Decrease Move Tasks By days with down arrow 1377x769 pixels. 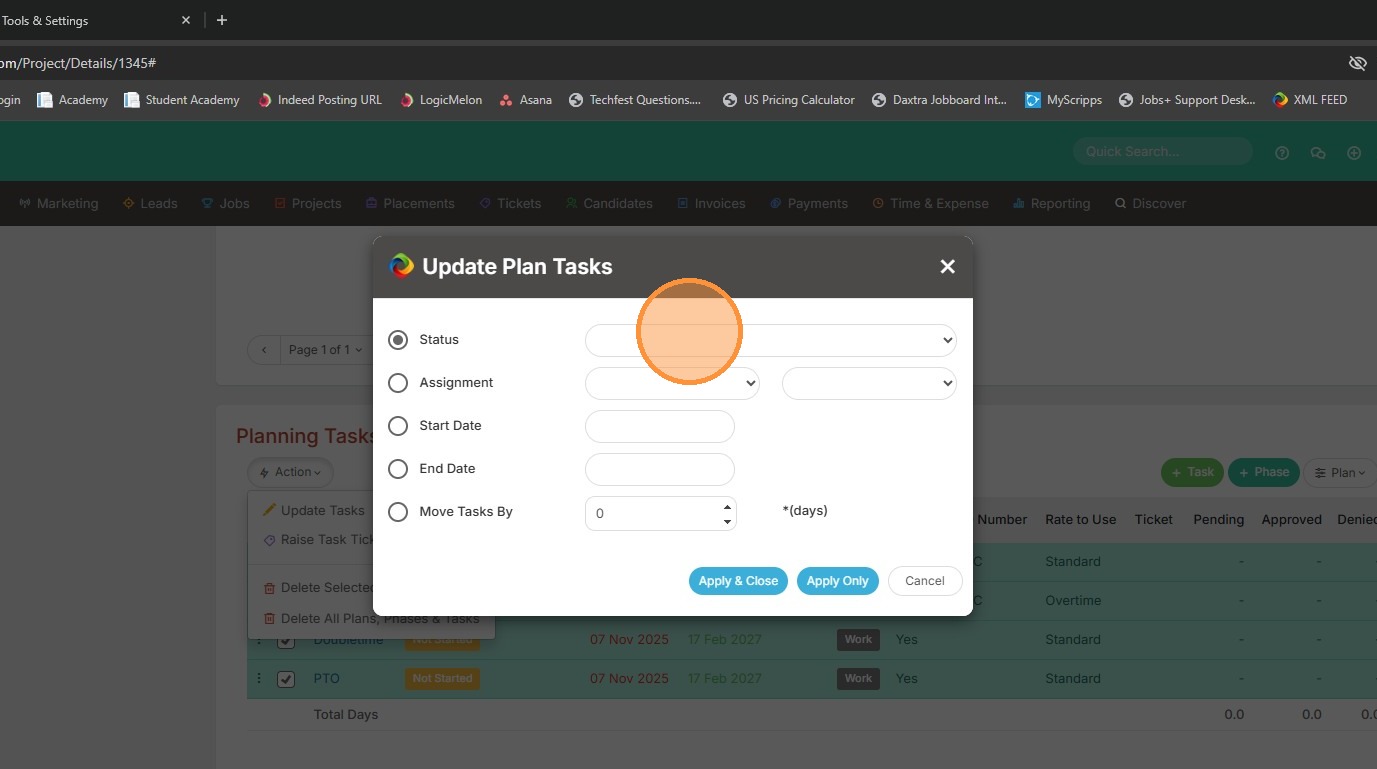[x=727, y=521]
